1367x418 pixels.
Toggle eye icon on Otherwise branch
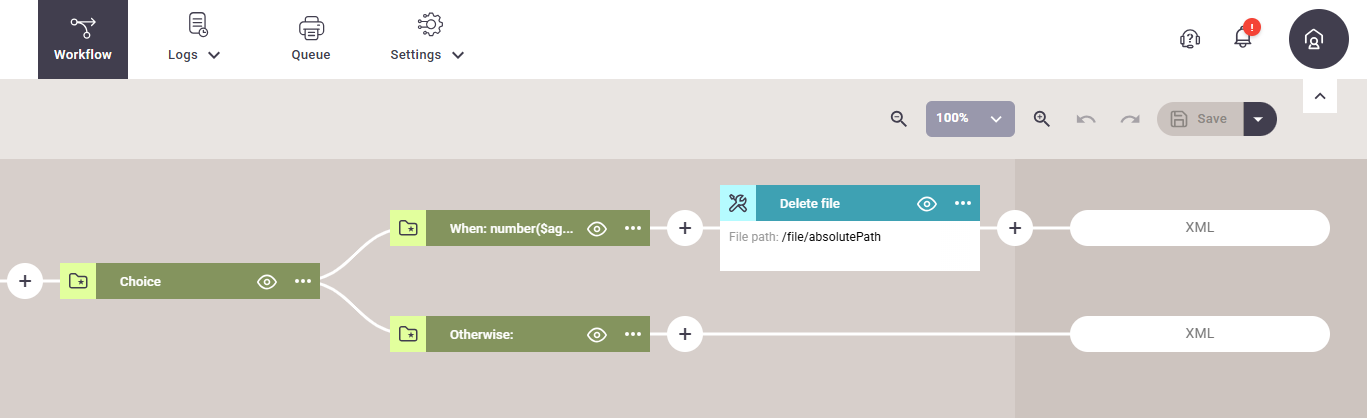coord(597,334)
